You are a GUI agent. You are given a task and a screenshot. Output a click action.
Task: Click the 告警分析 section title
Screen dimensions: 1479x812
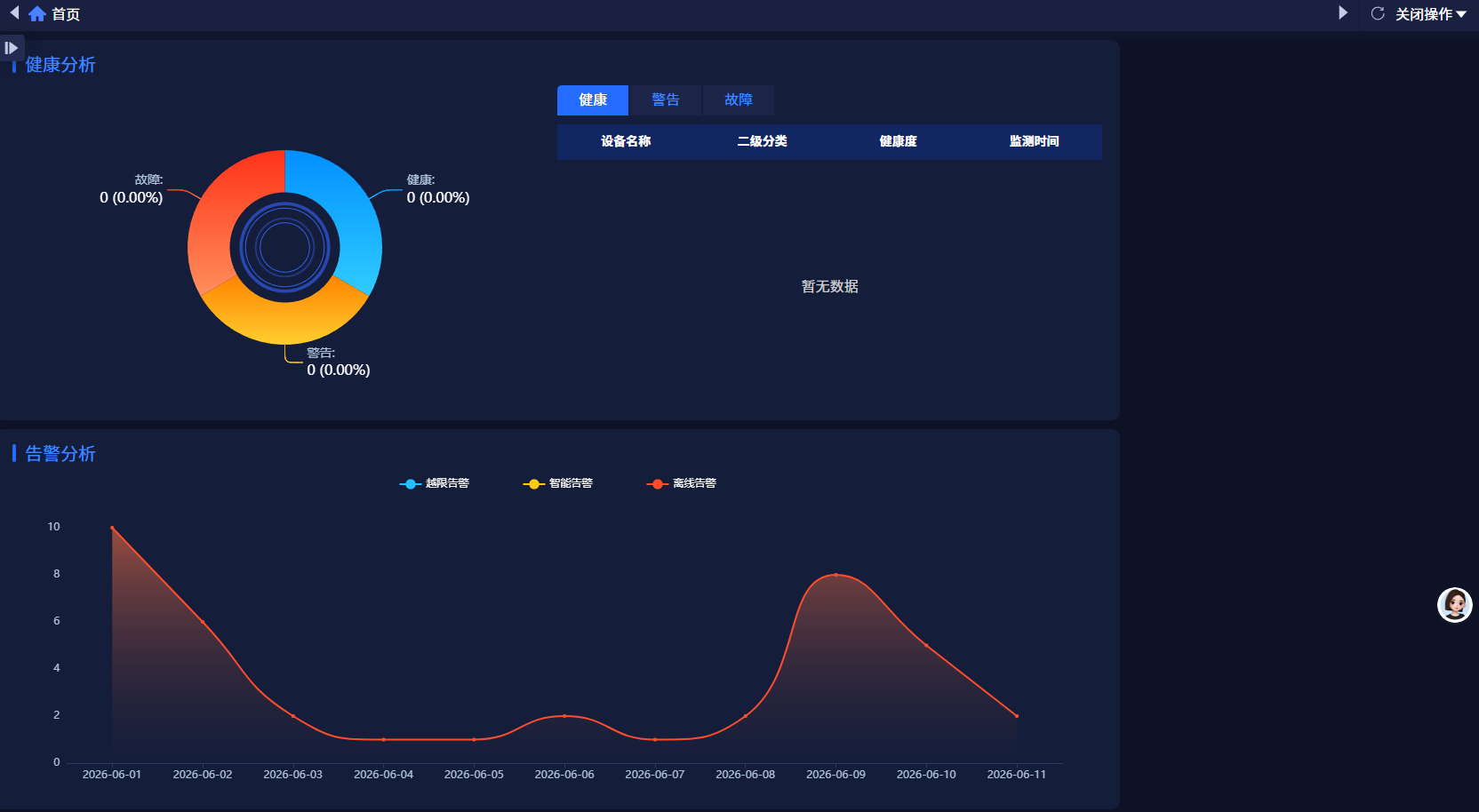60,454
